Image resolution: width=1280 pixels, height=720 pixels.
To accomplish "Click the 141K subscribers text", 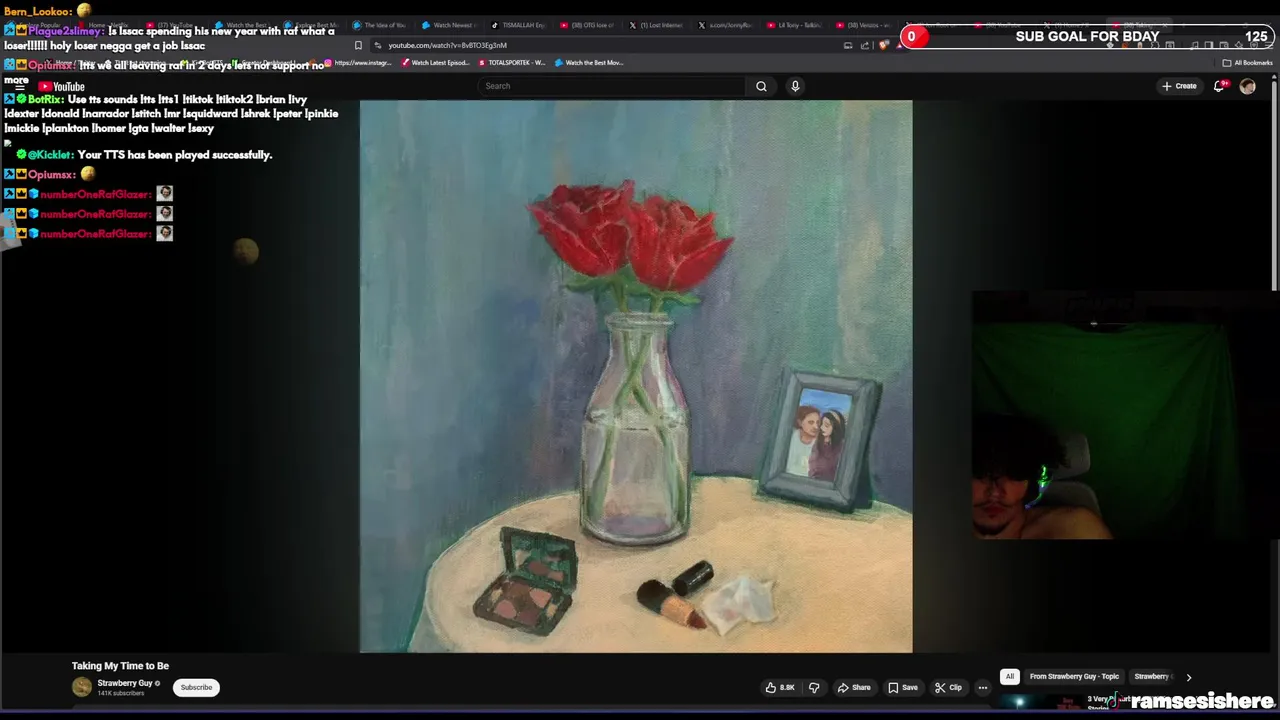I will point(121,694).
